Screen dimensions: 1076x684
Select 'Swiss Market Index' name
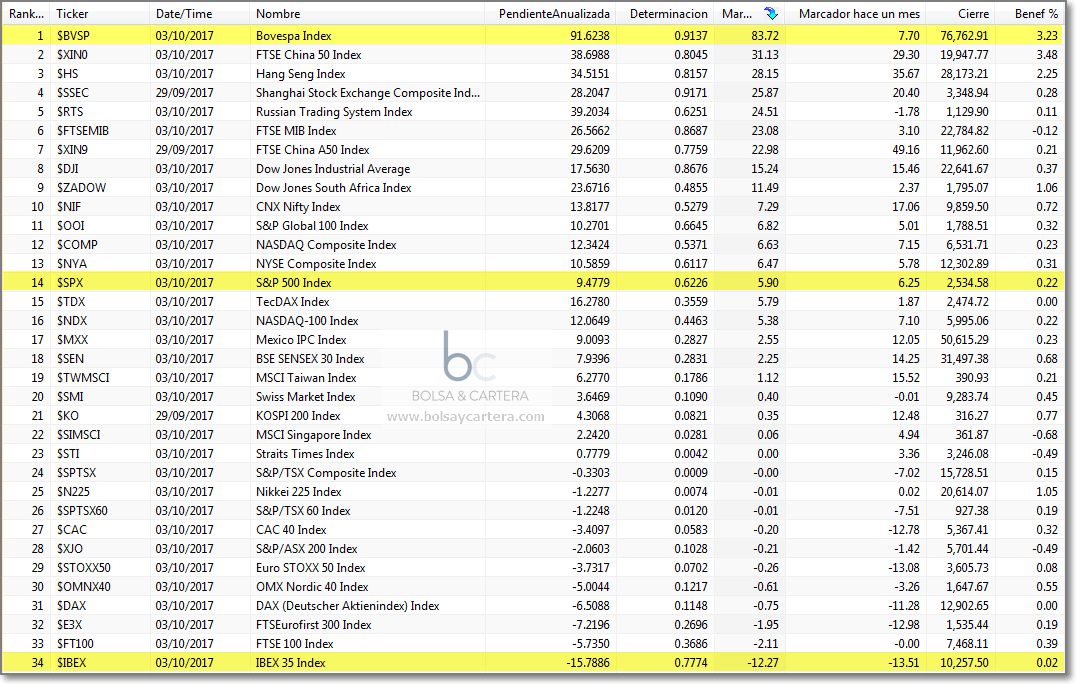(x=306, y=397)
